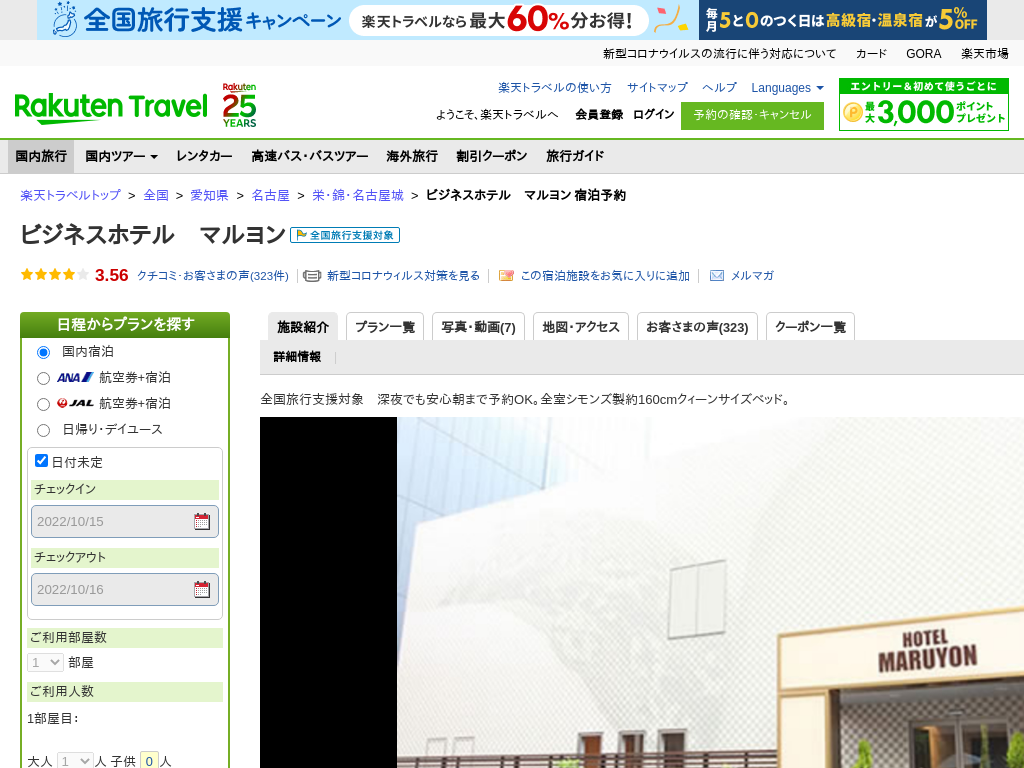Click 新型コロナウィルス対策を見る link
This screenshot has height=768, width=1024.
(404, 276)
